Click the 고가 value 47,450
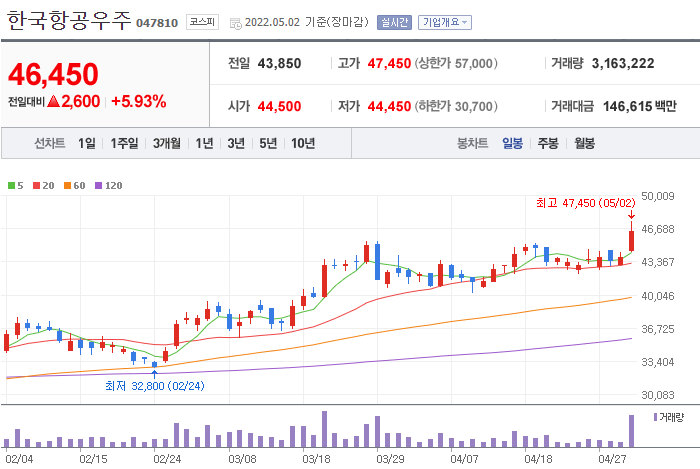700x469 pixels. pos(389,63)
